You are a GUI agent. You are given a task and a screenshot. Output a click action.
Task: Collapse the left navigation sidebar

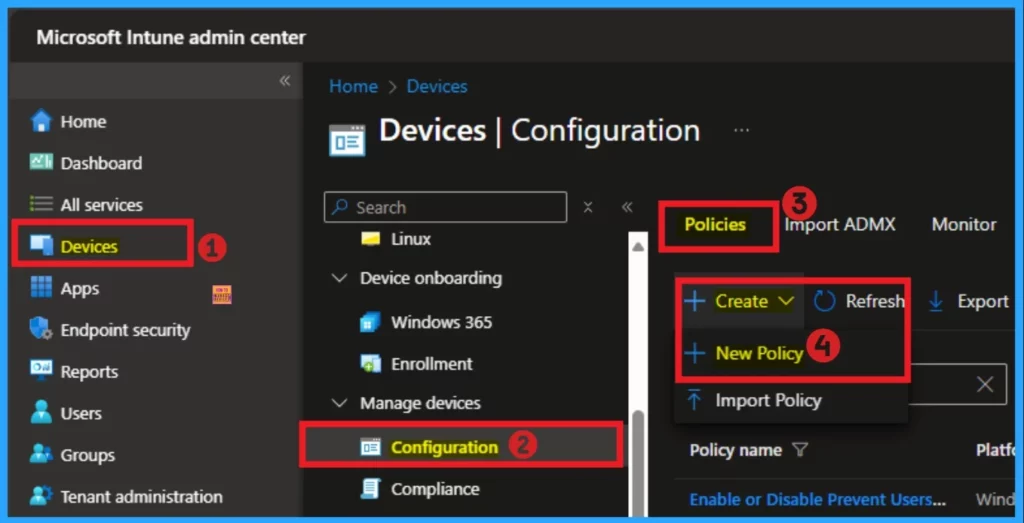(x=284, y=81)
